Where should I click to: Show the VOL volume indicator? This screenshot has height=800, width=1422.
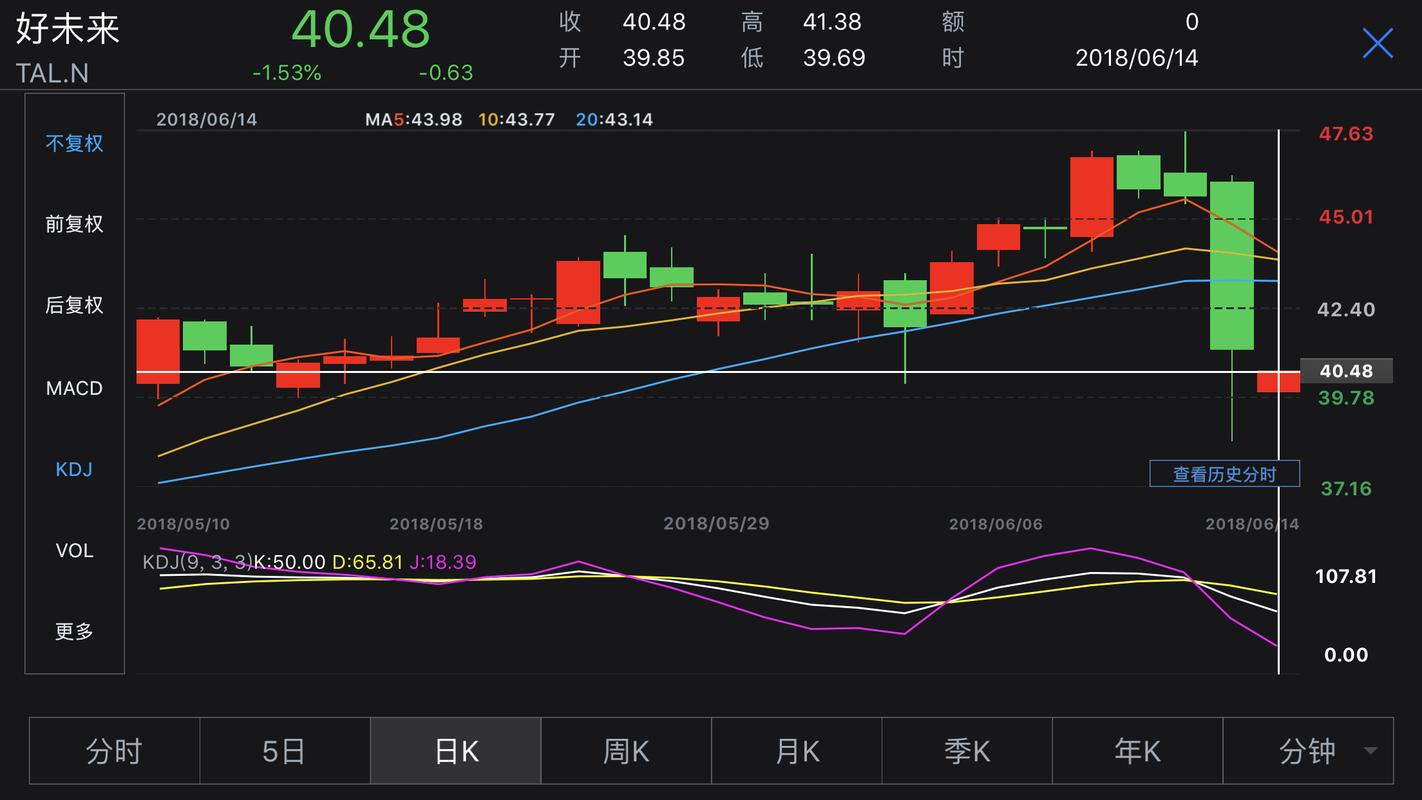pyautogui.click(x=73, y=550)
